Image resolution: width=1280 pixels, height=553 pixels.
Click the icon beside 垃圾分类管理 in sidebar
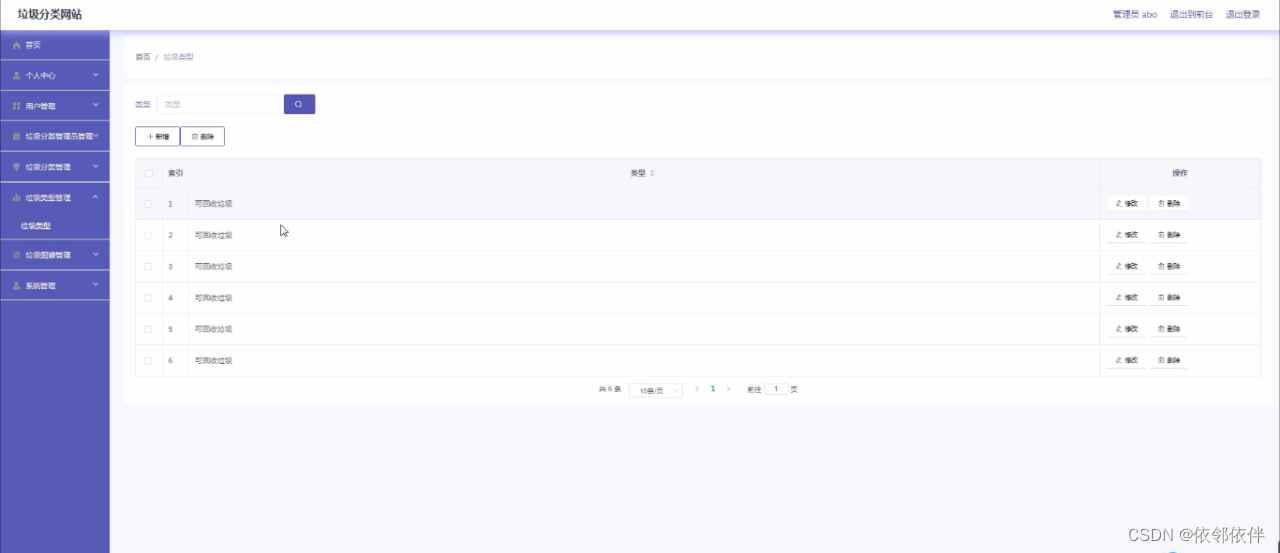click(16, 167)
